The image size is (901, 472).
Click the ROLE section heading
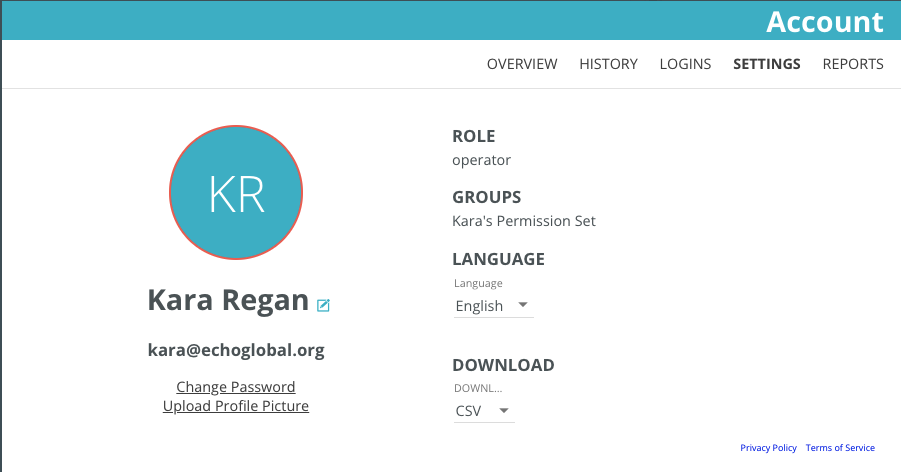(473, 136)
